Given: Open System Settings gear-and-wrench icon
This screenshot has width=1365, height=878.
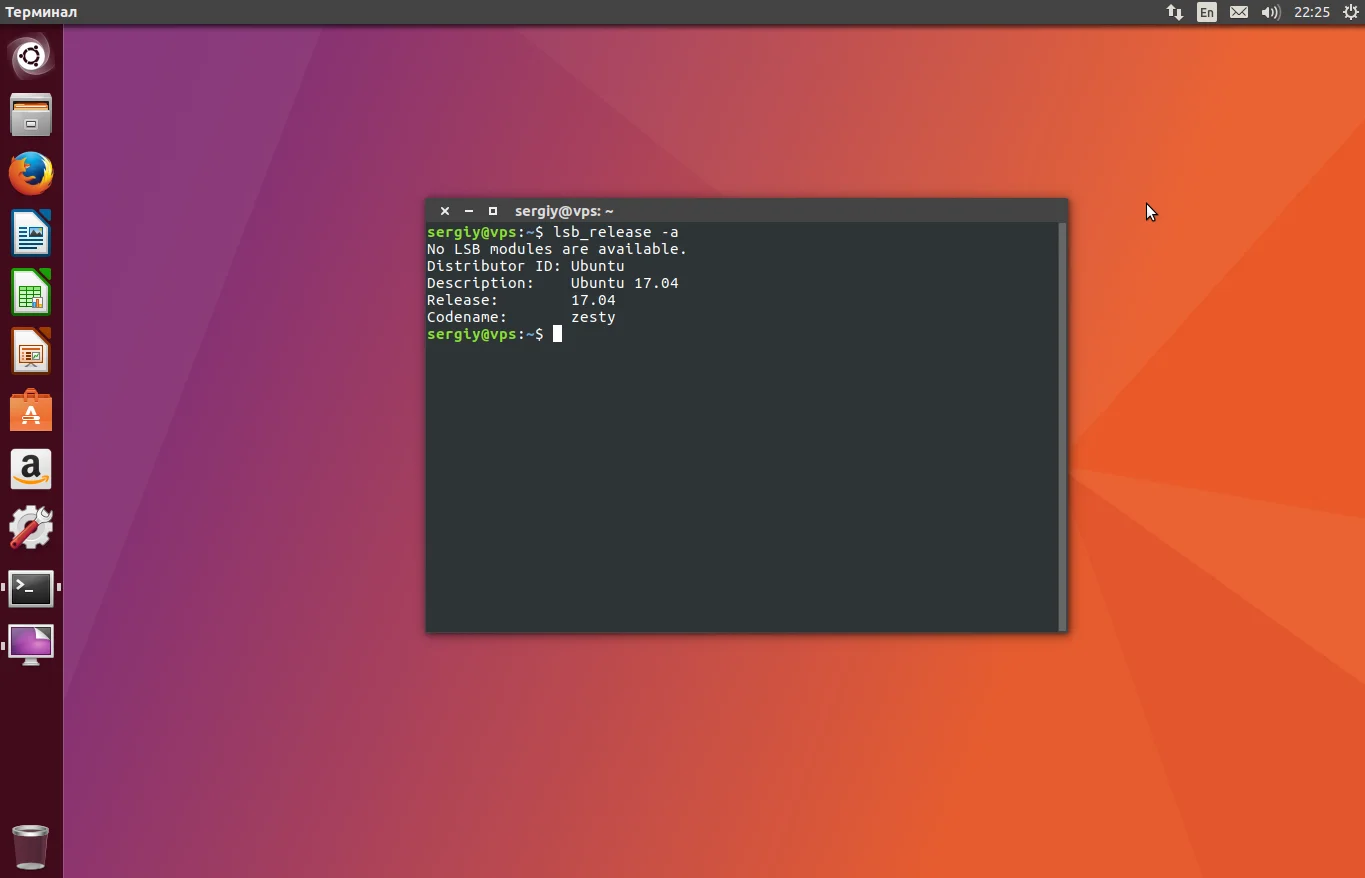Looking at the screenshot, I should point(31,528).
